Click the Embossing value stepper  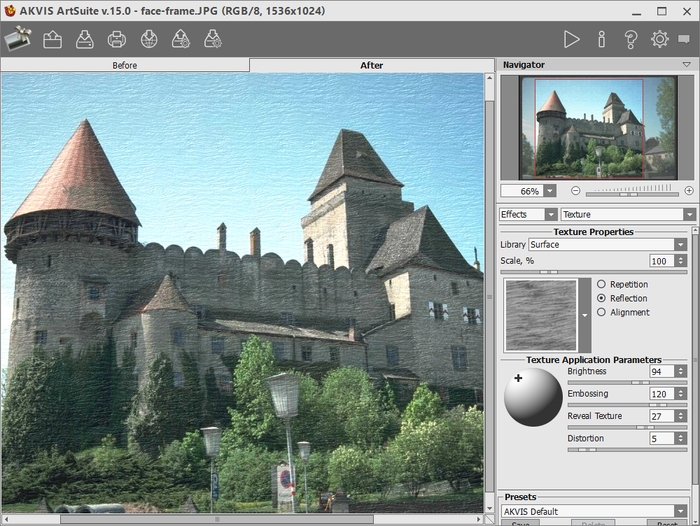680,393
